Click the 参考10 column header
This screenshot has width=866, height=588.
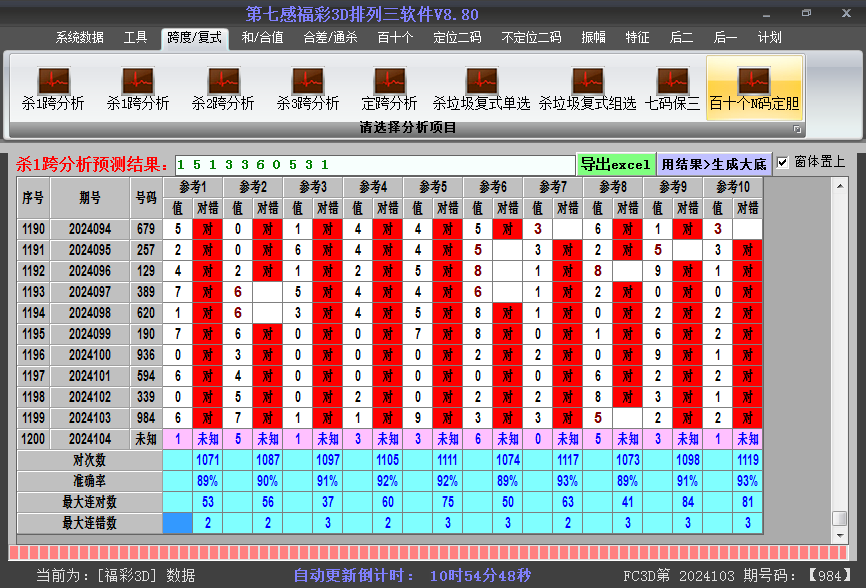click(x=733, y=187)
